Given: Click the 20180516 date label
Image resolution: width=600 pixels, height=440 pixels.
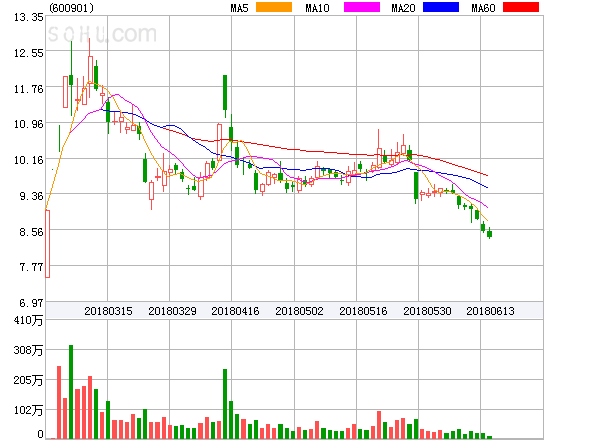Looking at the screenshot, I should tap(363, 311).
